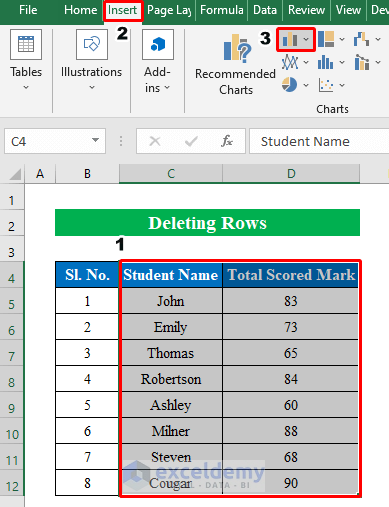Viewport: 389px width, 507px height.
Task: Select the cell containing Thomas
Action: [x=171, y=353]
